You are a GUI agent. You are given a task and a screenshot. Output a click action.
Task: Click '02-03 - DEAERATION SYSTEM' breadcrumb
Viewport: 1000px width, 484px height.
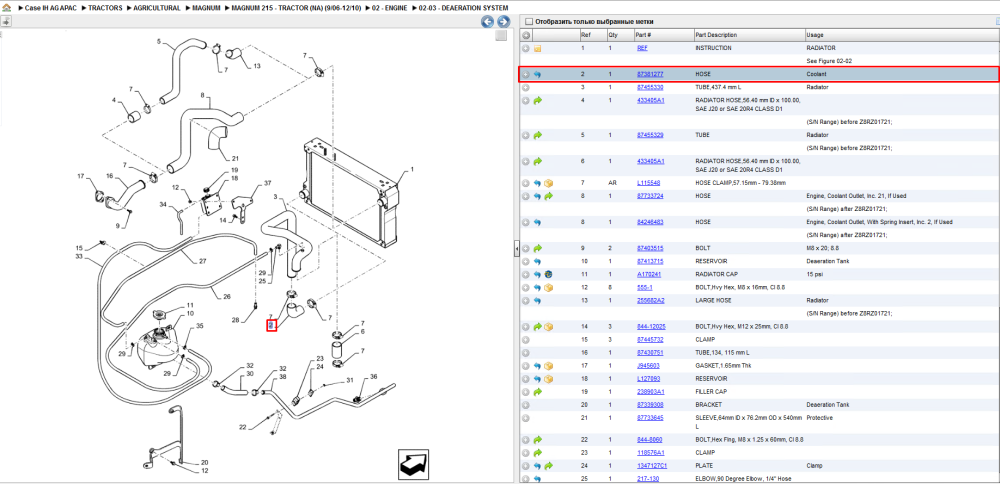coord(463,8)
